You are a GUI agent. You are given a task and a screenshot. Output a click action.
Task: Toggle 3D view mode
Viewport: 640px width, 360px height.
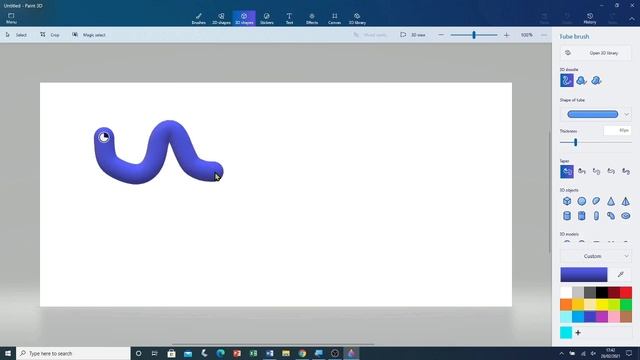413,35
